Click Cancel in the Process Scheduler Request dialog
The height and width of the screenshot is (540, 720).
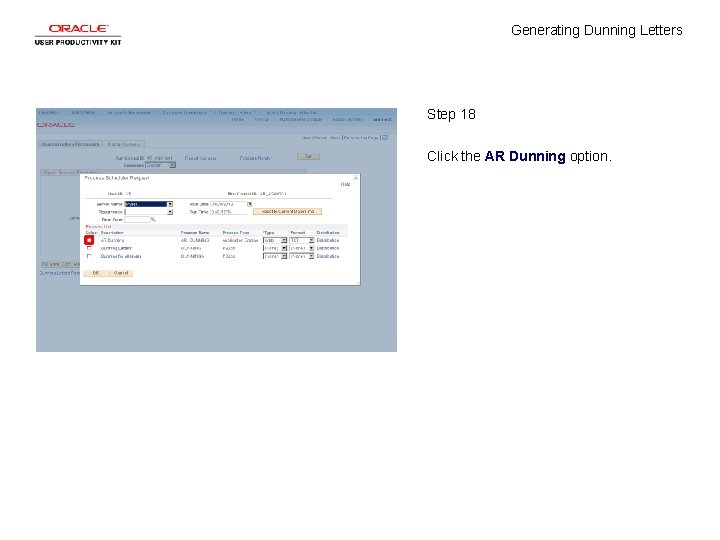tap(121, 273)
